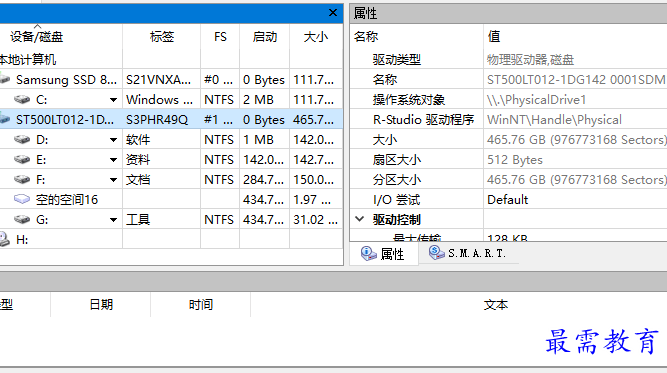The width and height of the screenshot is (667, 373).
Task: Select the D: partition drive icon
Action: pyautogui.click(x=22, y=140)
